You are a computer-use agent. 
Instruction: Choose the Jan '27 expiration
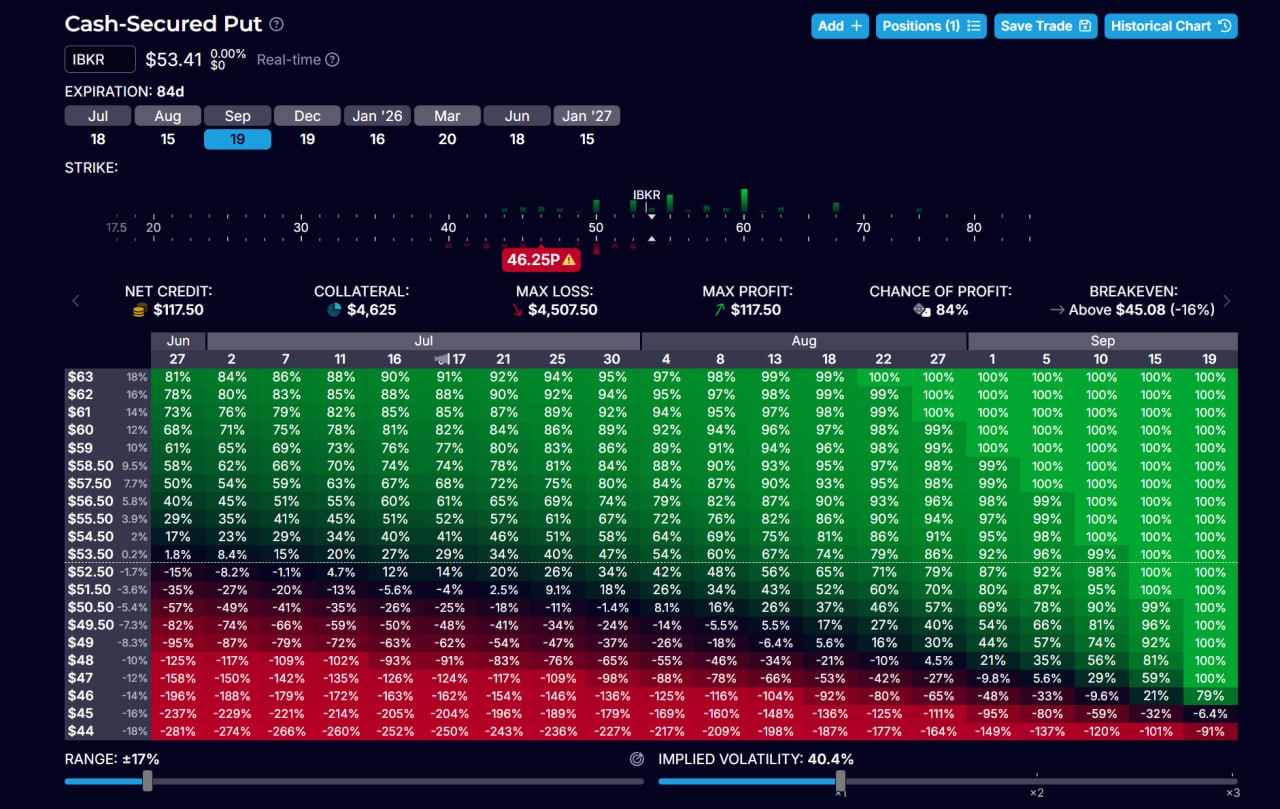587,128
